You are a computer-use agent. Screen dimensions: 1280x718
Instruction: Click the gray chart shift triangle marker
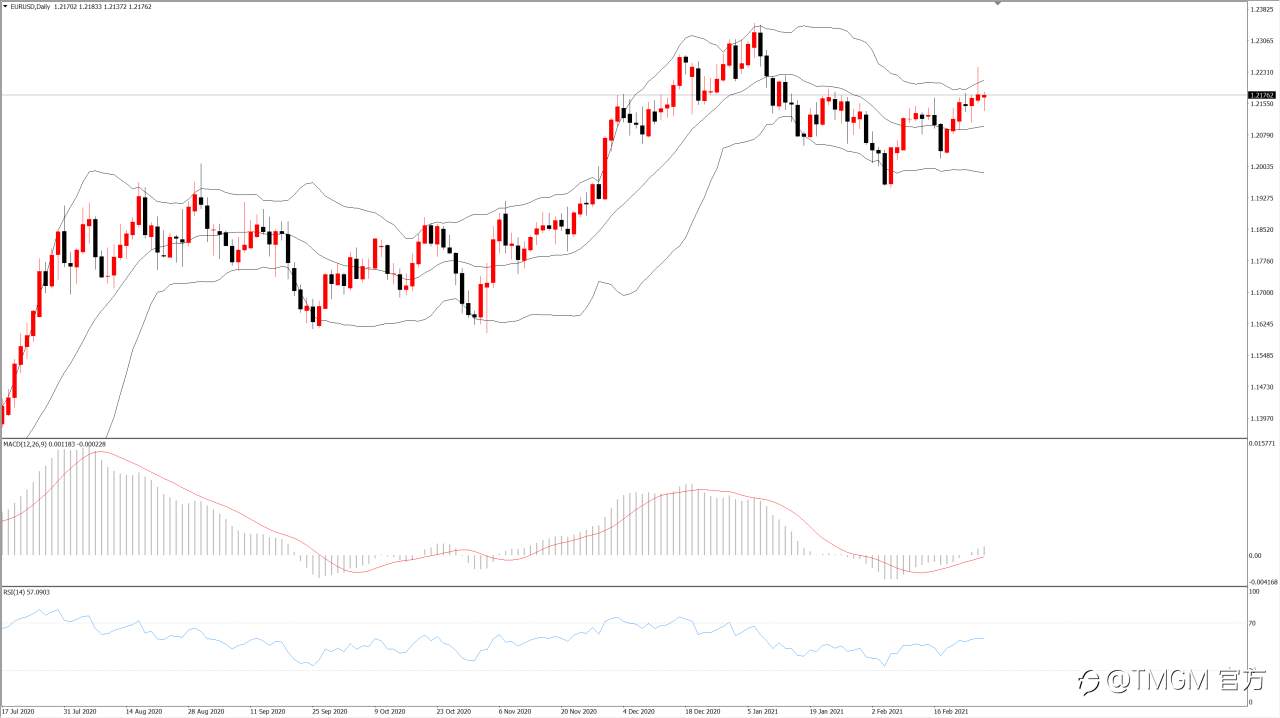997,4
